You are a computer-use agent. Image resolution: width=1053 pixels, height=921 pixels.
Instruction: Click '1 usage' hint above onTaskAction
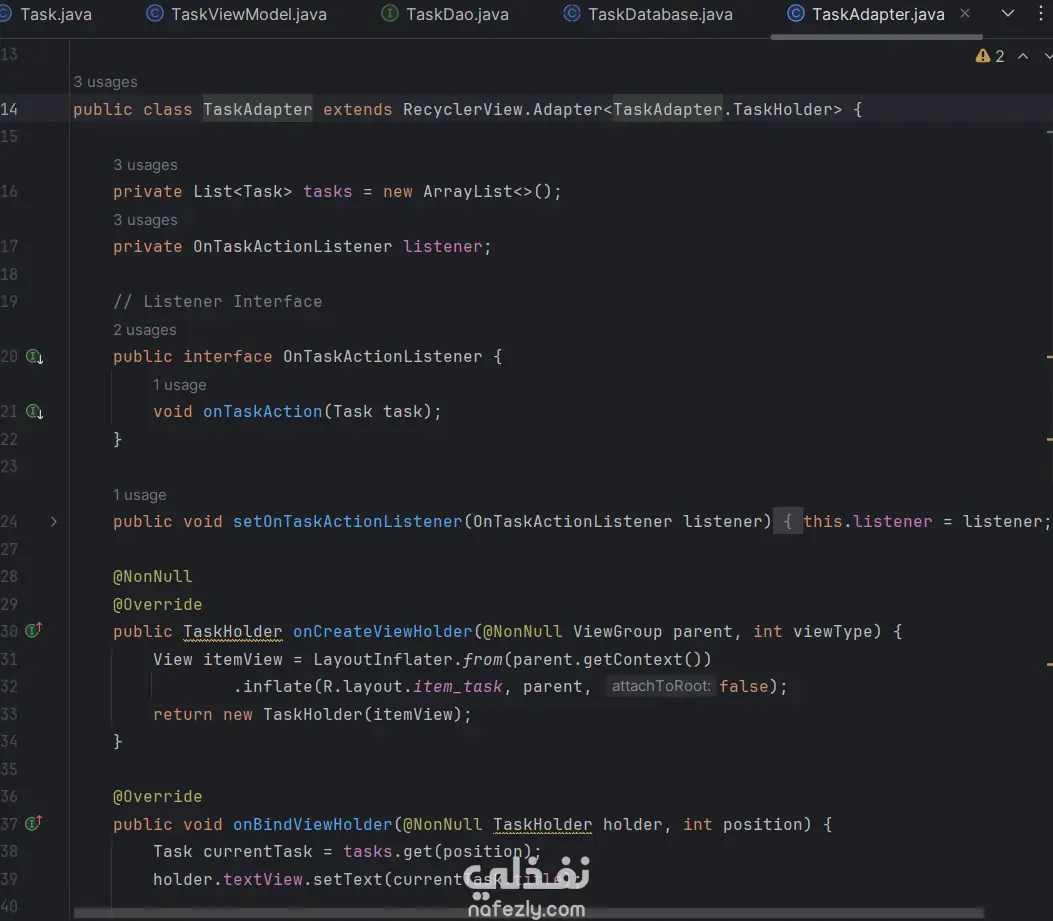[x=180, y=386]
